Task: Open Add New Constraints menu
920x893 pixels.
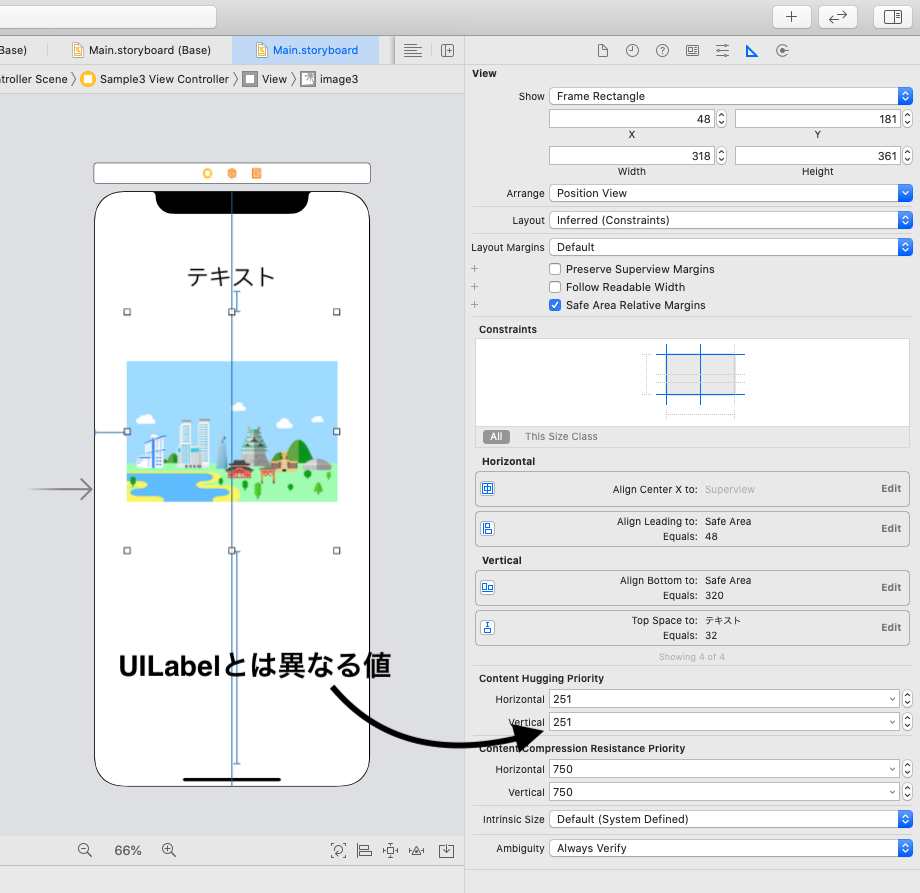Action: [x=390, y=851]
